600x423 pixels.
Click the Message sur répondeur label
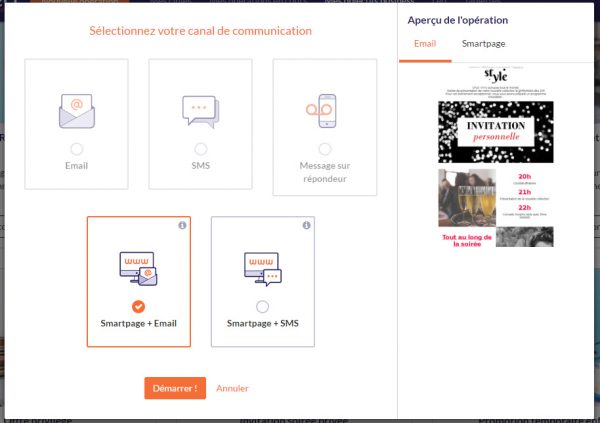325,172
